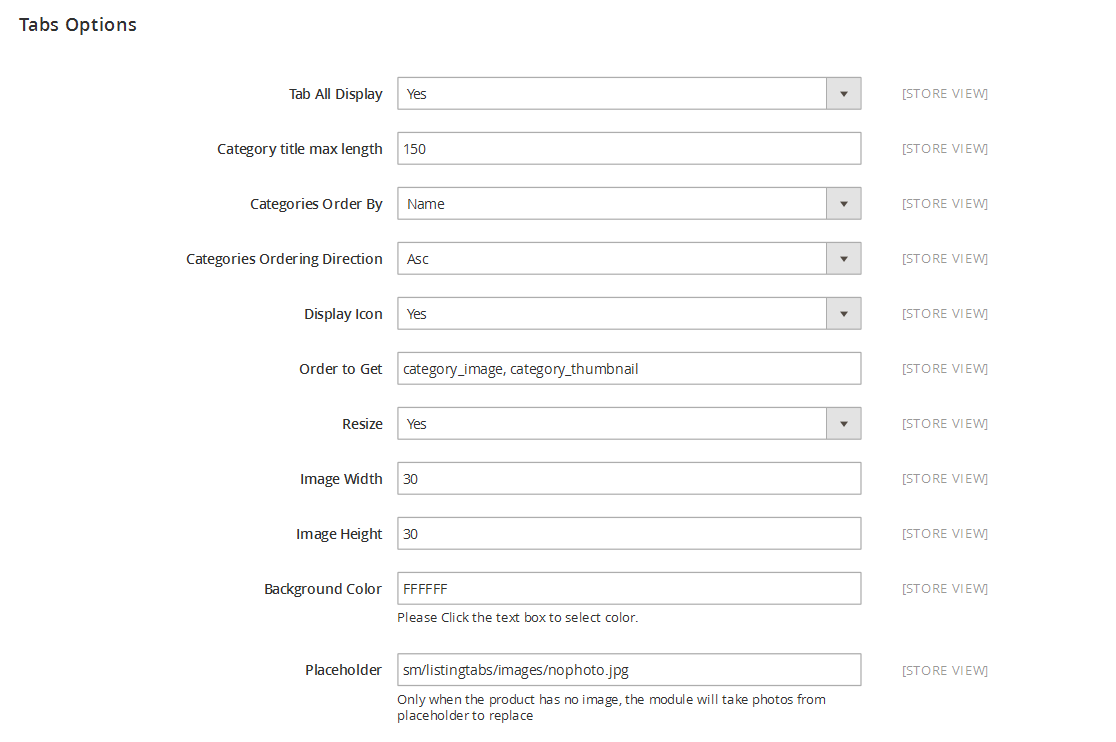Click the Asc value in Ordering Direction
Screen dimensions: 1116x742
tap(418, 259)
